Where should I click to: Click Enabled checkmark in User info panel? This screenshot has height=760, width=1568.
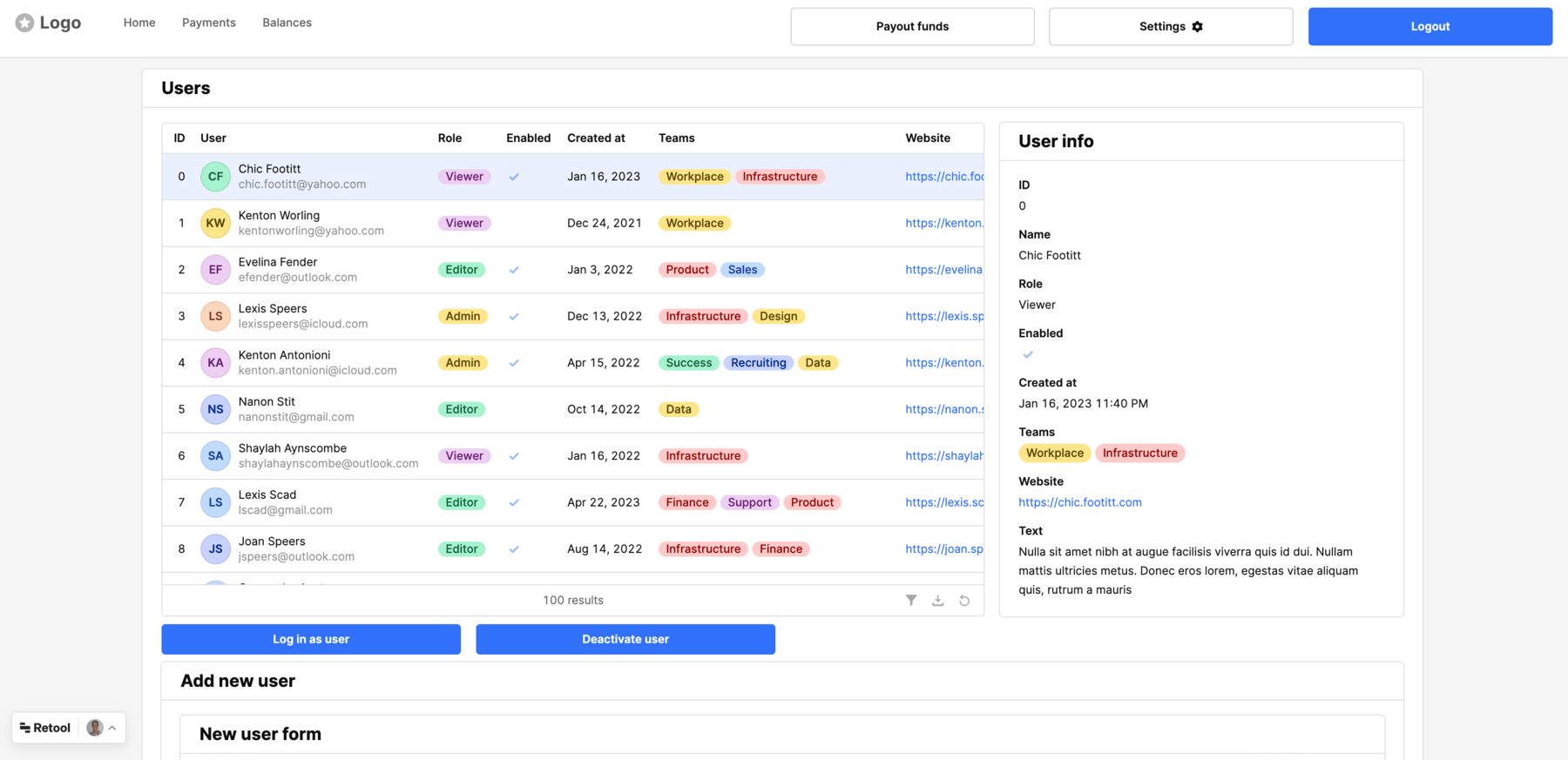tap(1028, 354)
